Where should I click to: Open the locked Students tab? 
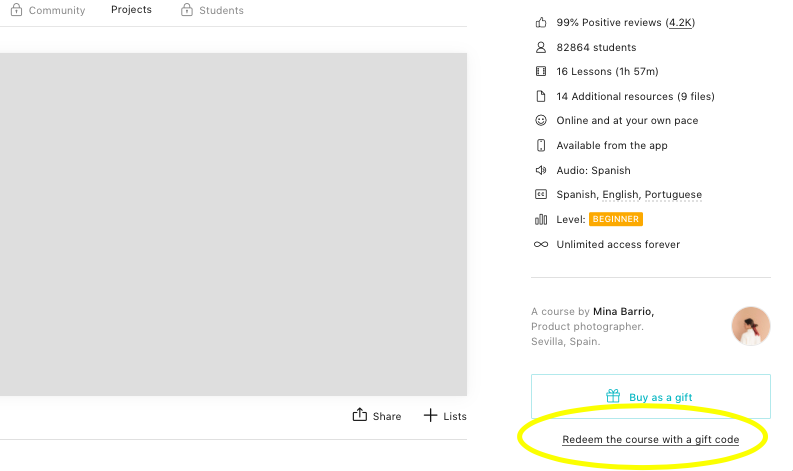tap(212, 10)
